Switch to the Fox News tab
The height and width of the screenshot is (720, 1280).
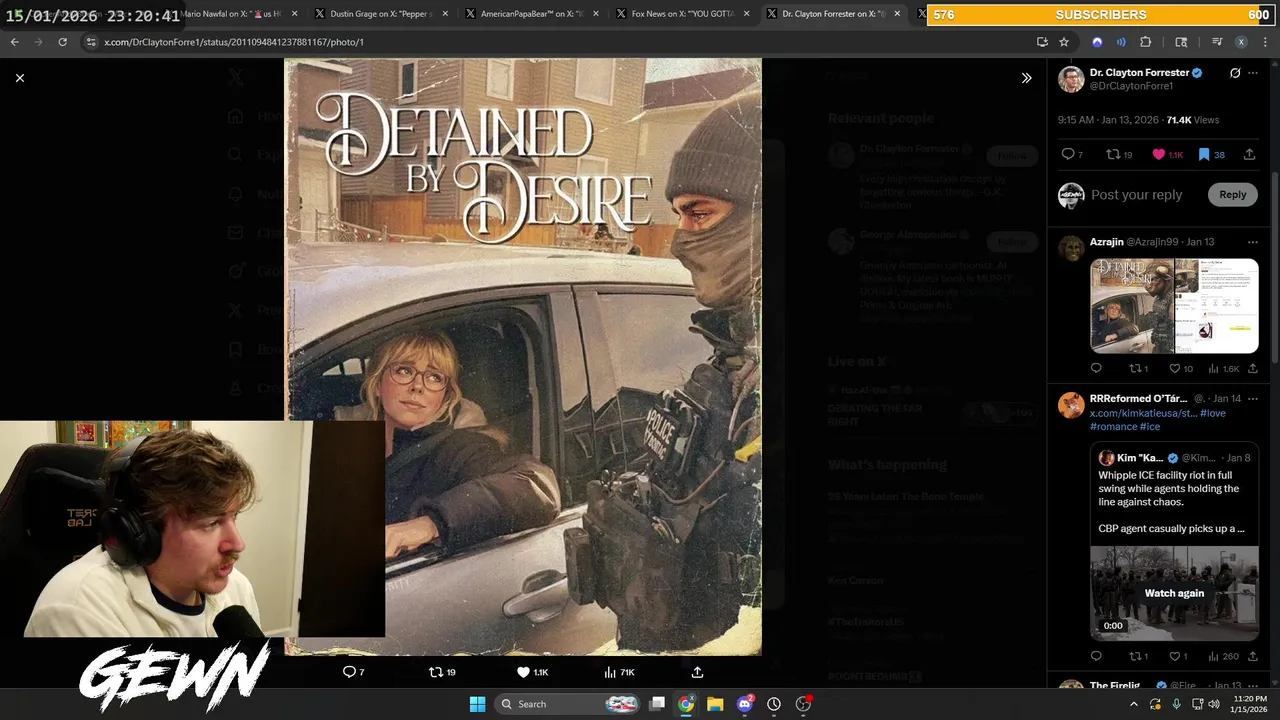point(680,14)
